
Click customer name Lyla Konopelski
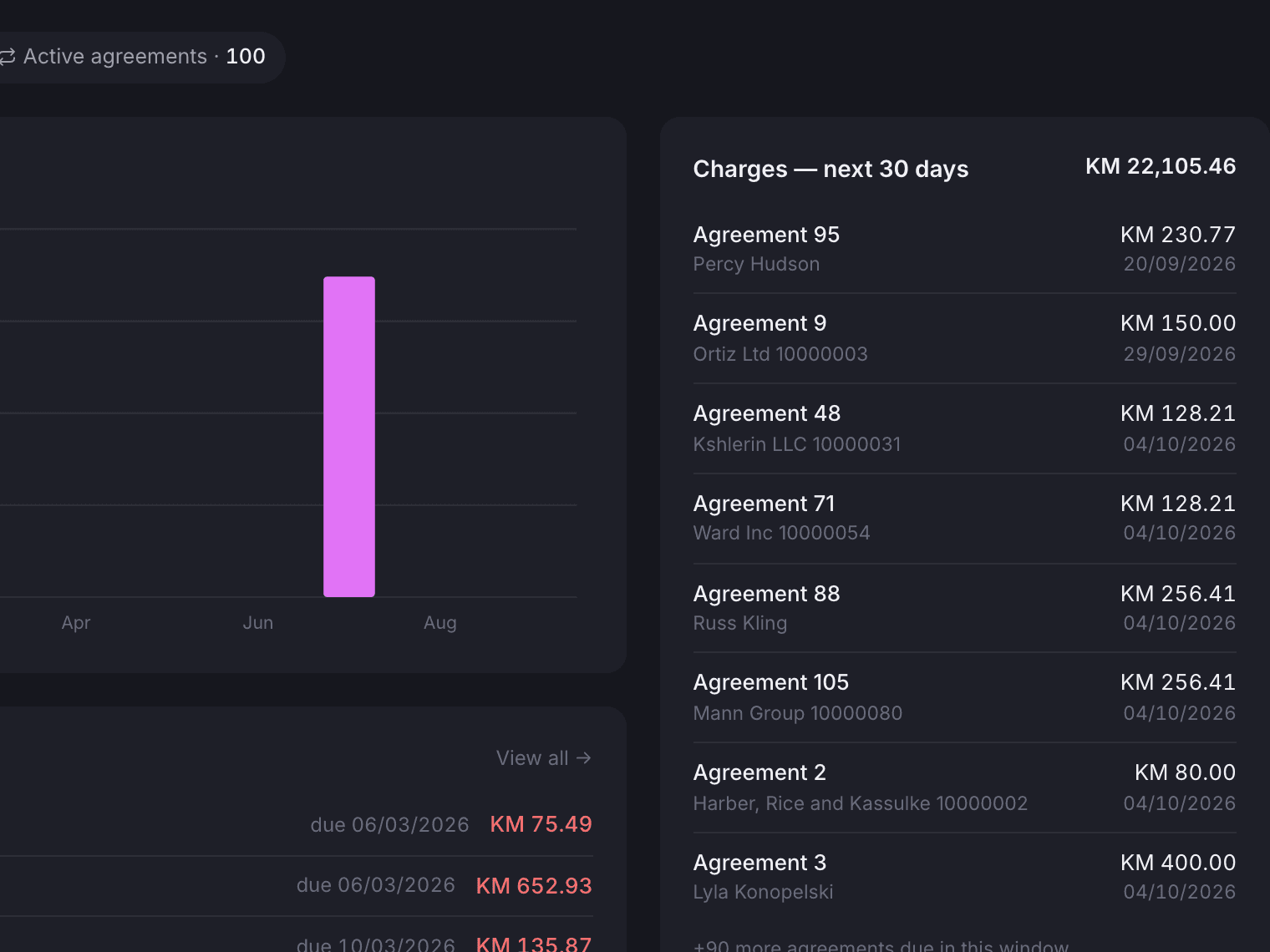(x=763, y=892)
